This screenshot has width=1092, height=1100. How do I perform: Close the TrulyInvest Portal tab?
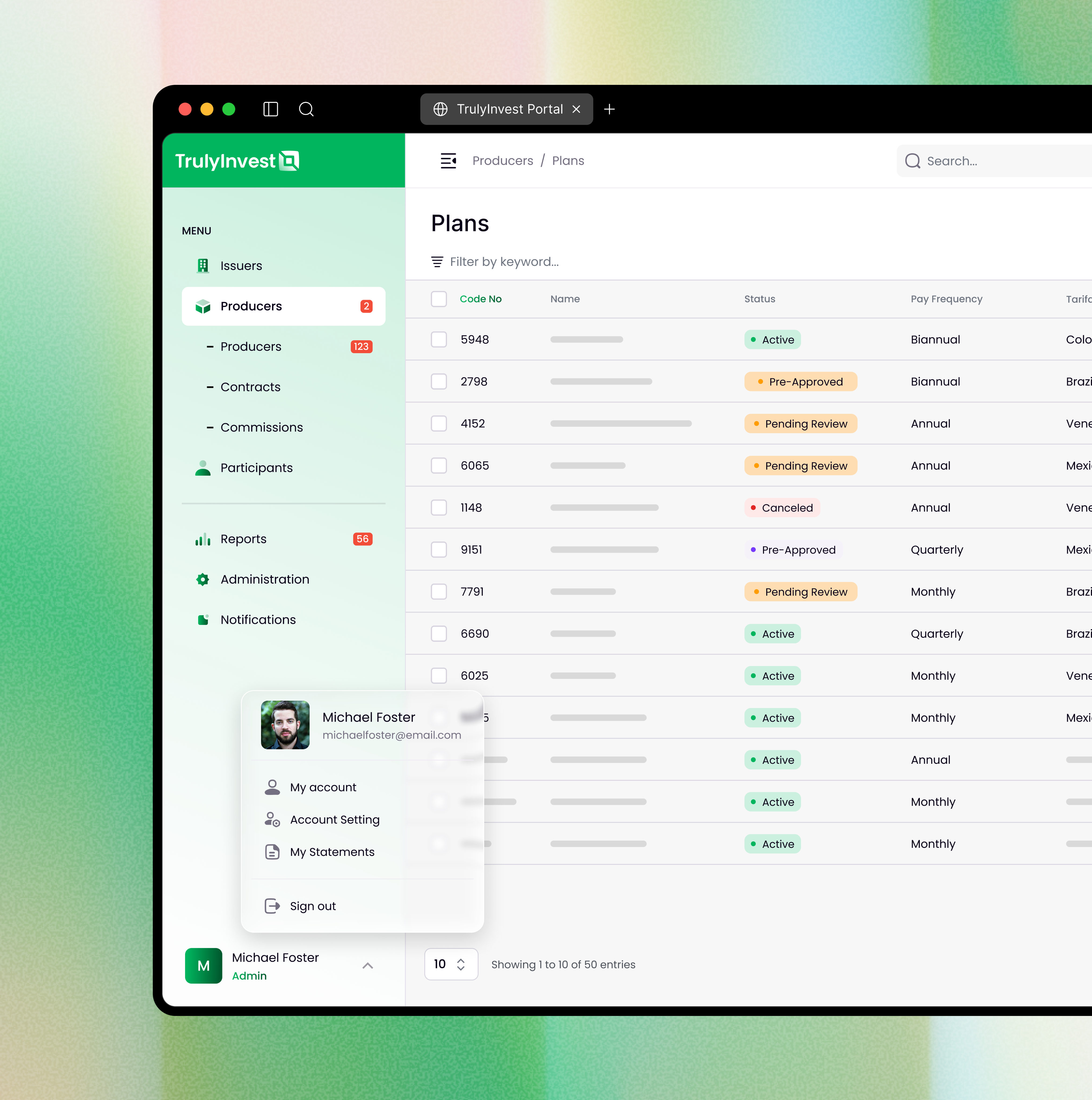576,109
